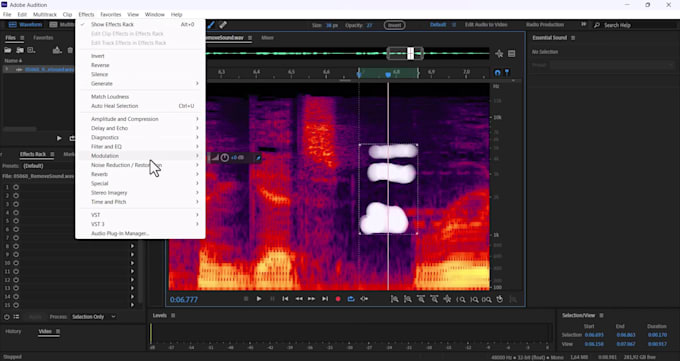The height and width of the screenshot is (361, 680).
Task: Open effect chooser arrow for slot 12
Action: (132, 280)
